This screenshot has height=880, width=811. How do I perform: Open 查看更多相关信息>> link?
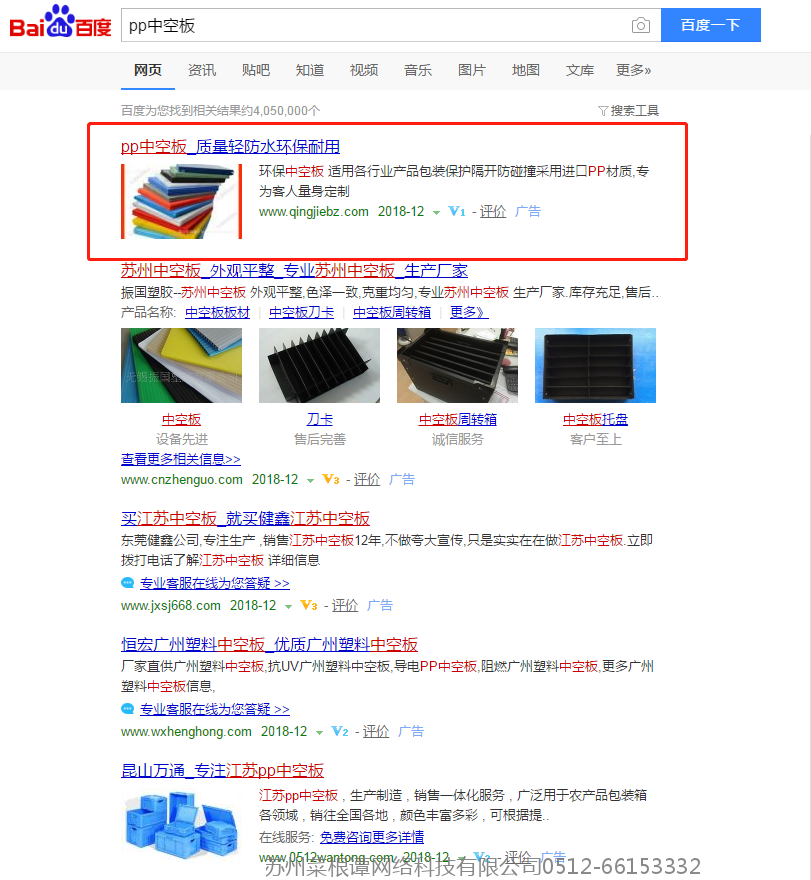181,459
